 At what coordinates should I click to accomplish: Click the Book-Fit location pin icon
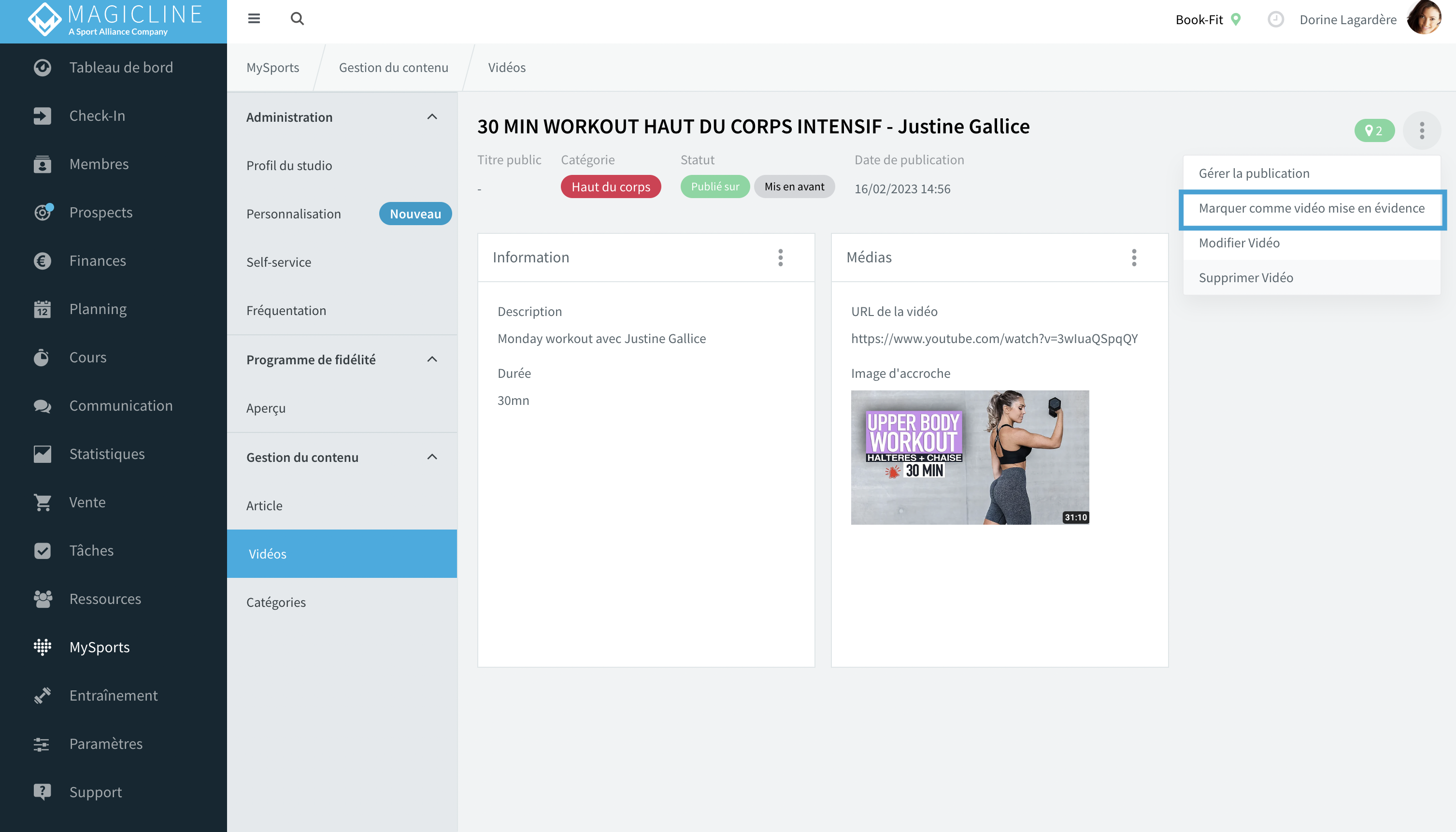point(1236,19)
